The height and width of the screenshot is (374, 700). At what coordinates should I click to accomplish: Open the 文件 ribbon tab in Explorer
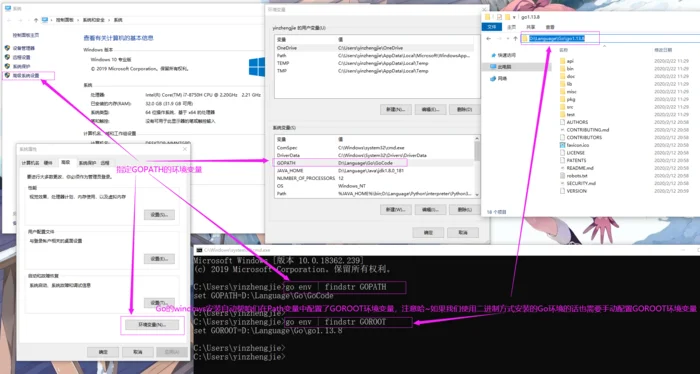(492, 27)
